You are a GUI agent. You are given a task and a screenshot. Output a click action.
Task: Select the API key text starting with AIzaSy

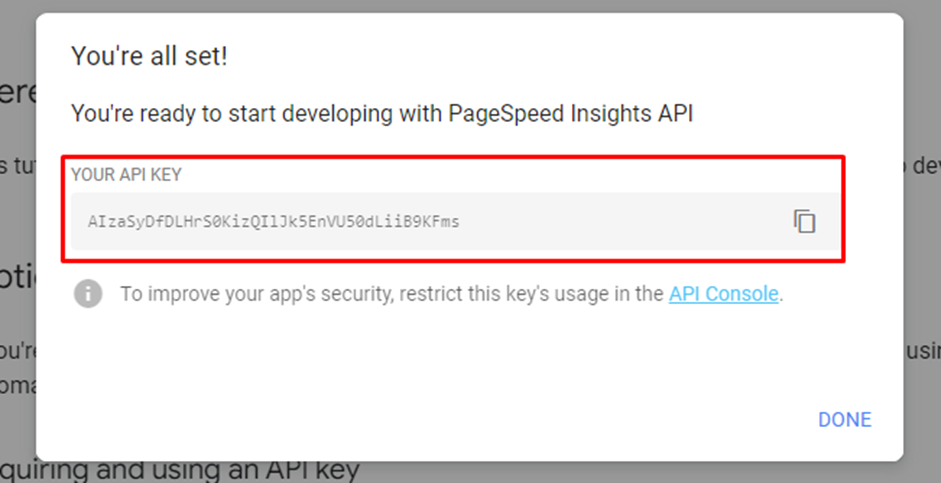(274, 221)
